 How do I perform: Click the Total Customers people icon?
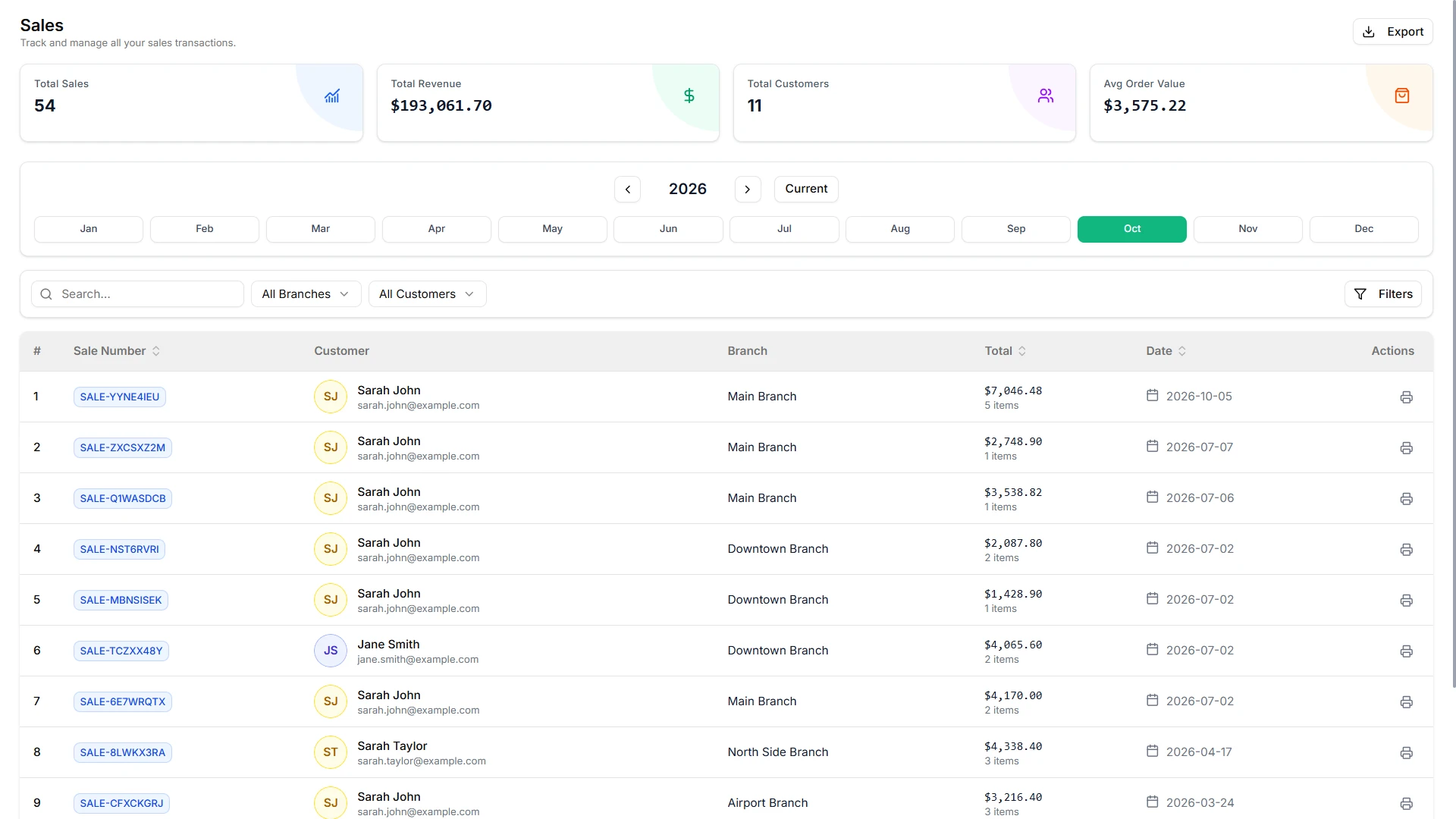[x=1046, y=96]
